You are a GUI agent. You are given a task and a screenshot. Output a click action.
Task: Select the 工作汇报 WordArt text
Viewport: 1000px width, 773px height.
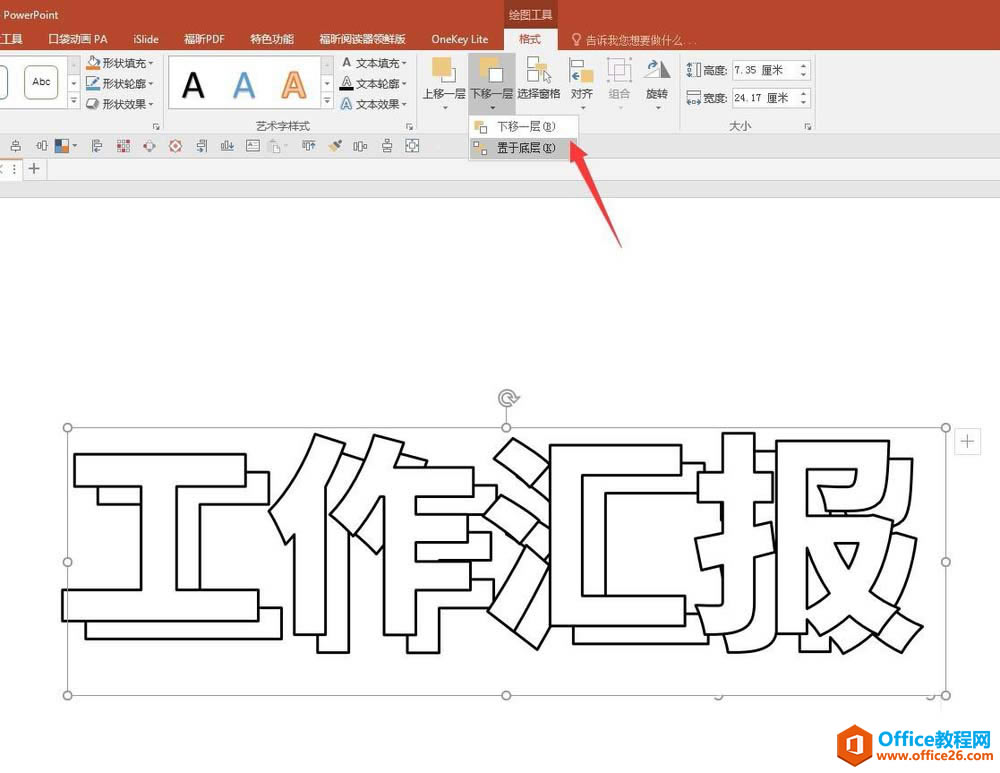491,543
